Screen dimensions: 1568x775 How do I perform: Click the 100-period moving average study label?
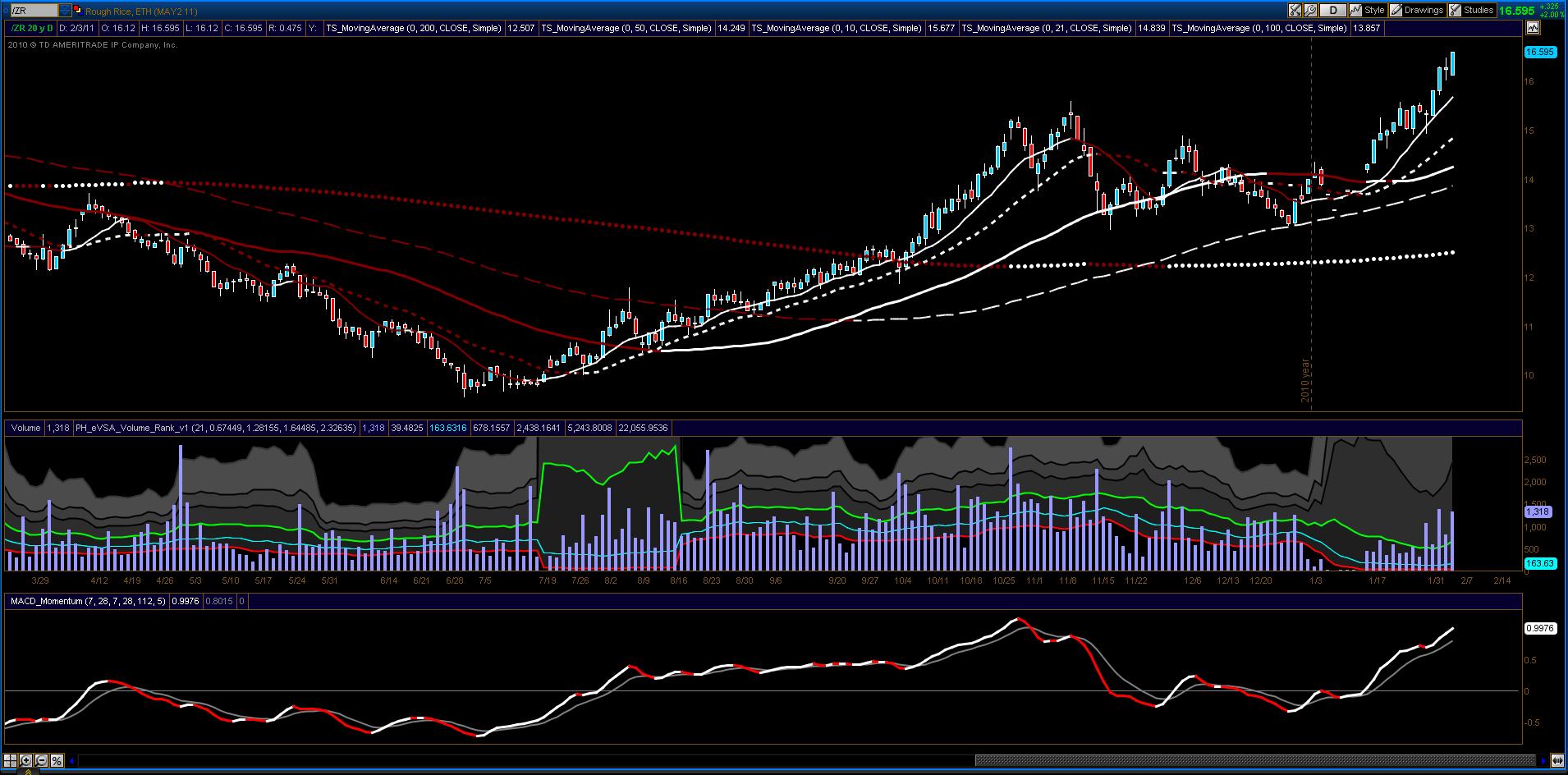point(1259,28)
